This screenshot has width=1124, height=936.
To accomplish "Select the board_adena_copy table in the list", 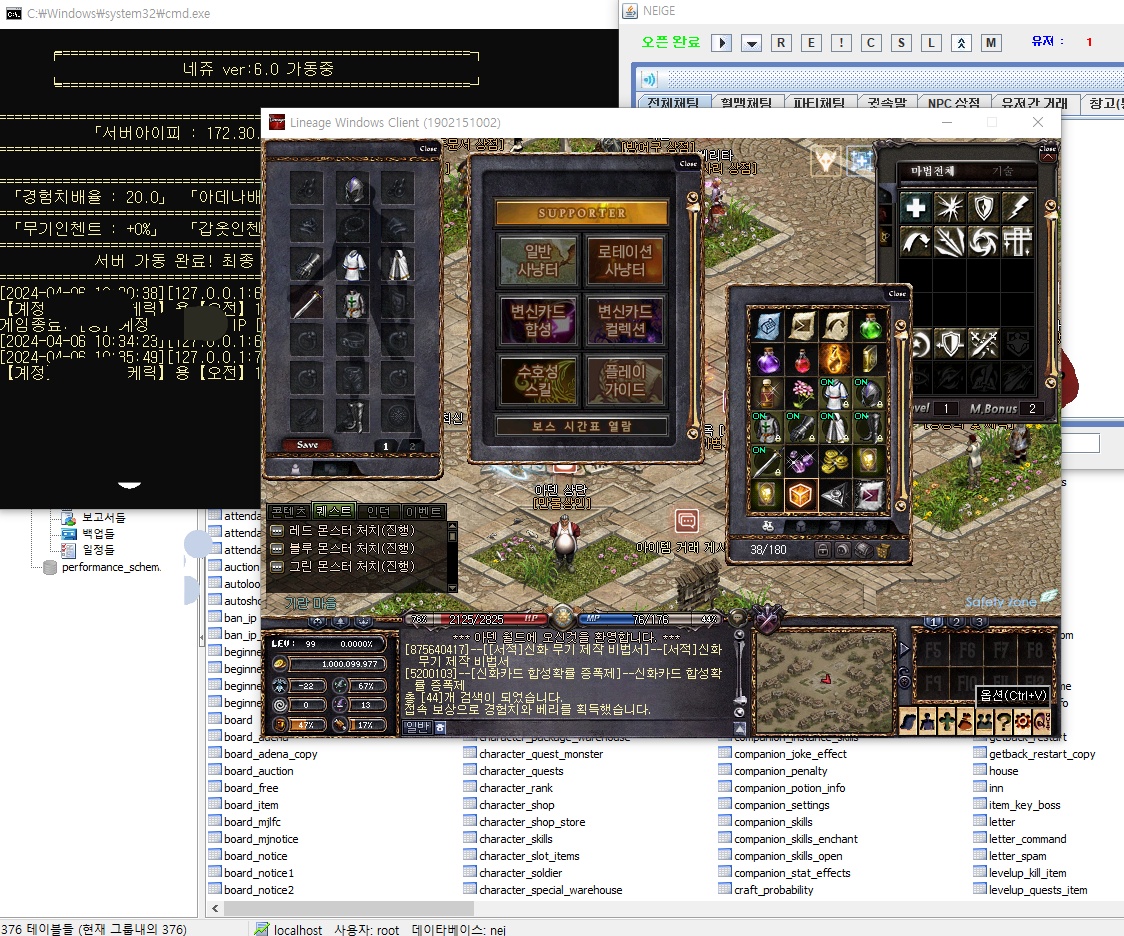I will coord(270,754).
